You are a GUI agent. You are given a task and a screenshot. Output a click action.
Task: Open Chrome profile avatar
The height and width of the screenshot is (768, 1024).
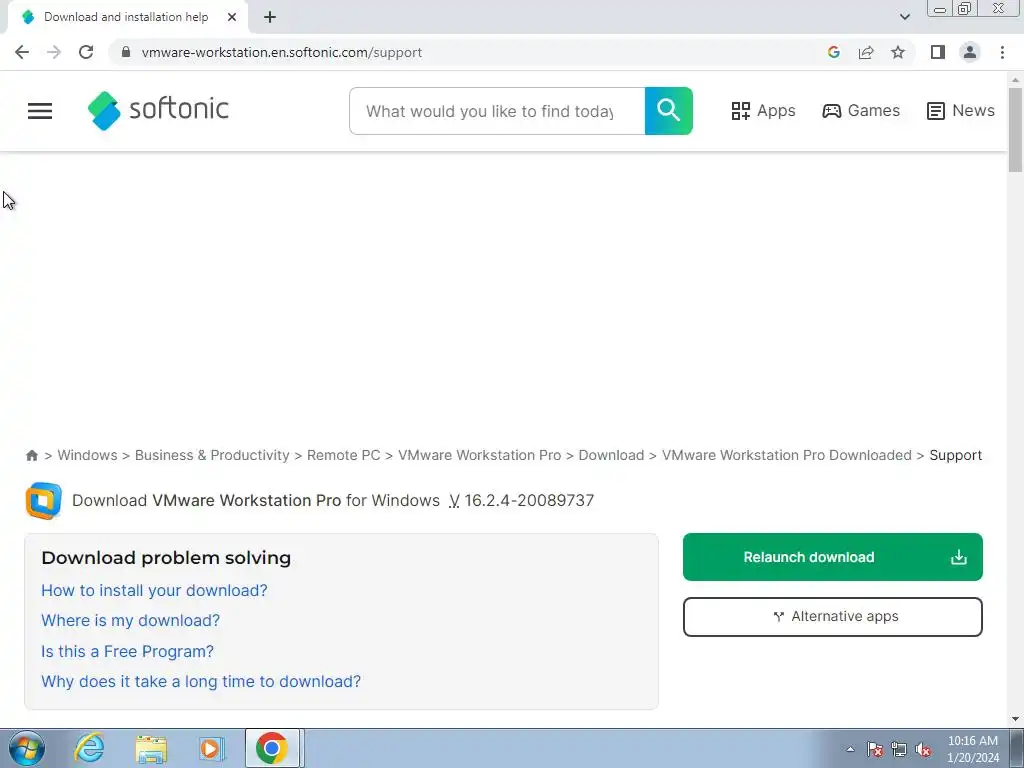970,52
